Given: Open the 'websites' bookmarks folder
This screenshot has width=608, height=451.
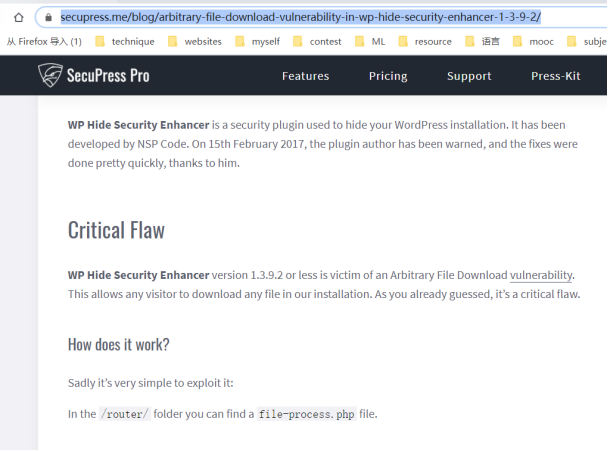Looking at the screenshot, I should (x=195, y=41).
